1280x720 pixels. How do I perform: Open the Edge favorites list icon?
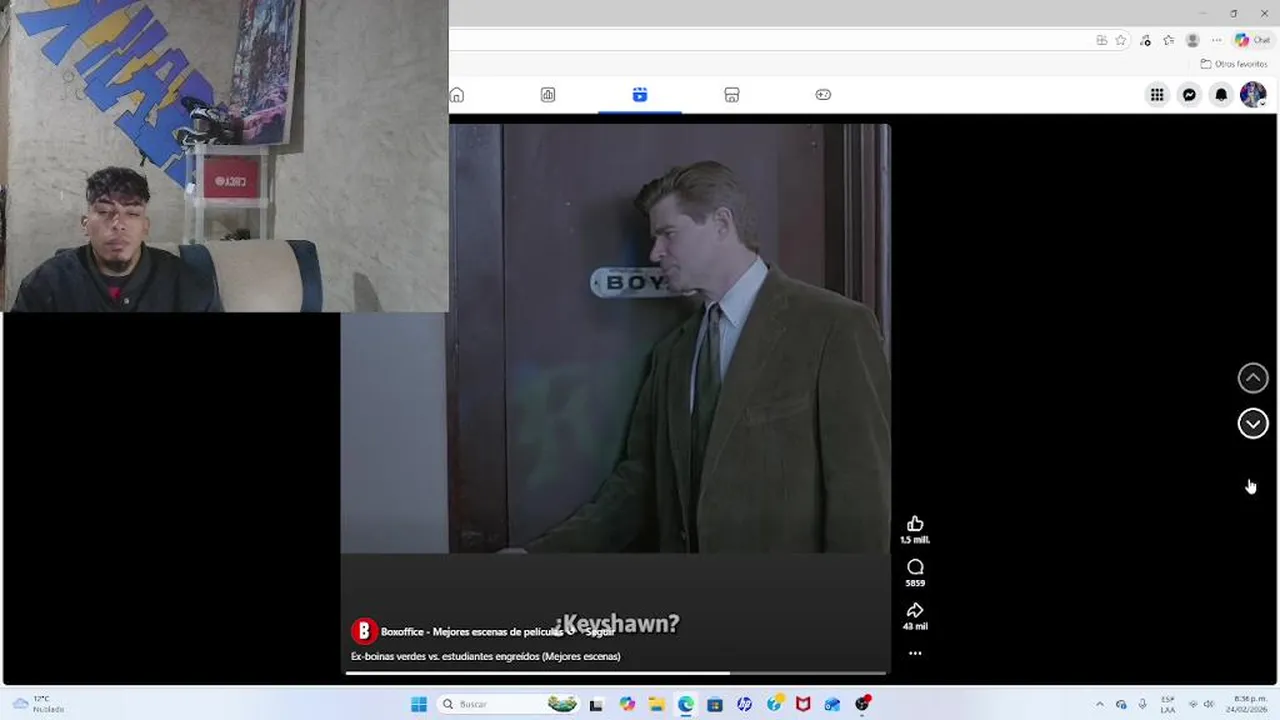click(x=1168, y=40)
